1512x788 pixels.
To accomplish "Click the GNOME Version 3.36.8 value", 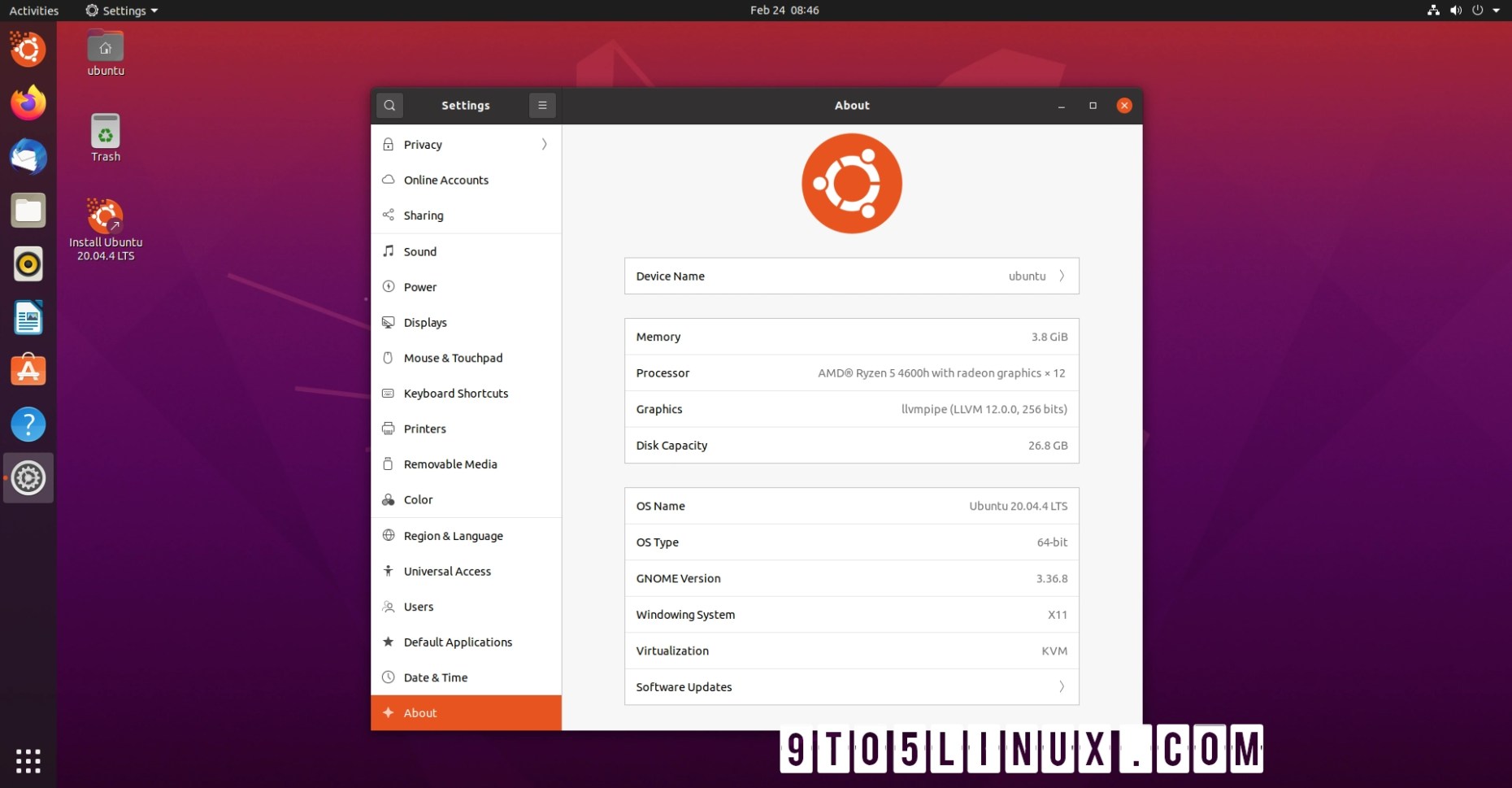I will coord(1052,578).
